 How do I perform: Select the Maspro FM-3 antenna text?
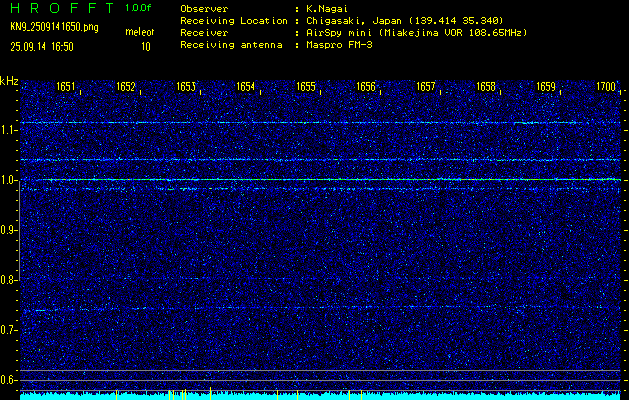(x=339, y=45)
